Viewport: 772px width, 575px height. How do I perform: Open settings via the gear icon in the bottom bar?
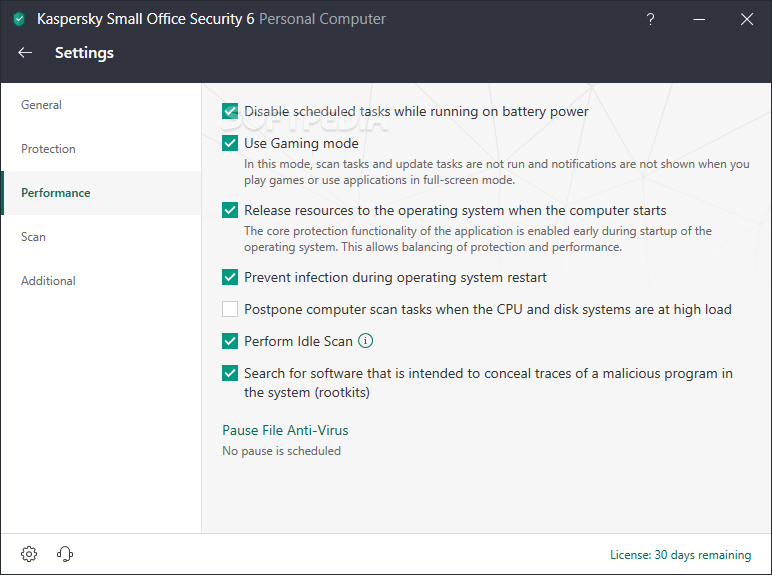coord(29,554)
